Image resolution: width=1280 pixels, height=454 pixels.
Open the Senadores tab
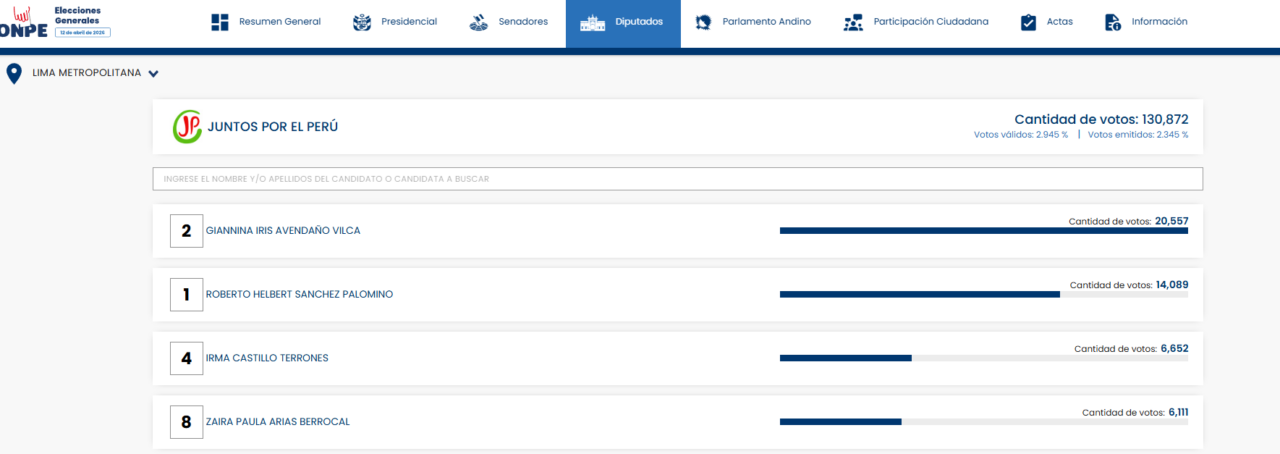tap(523, 22)
